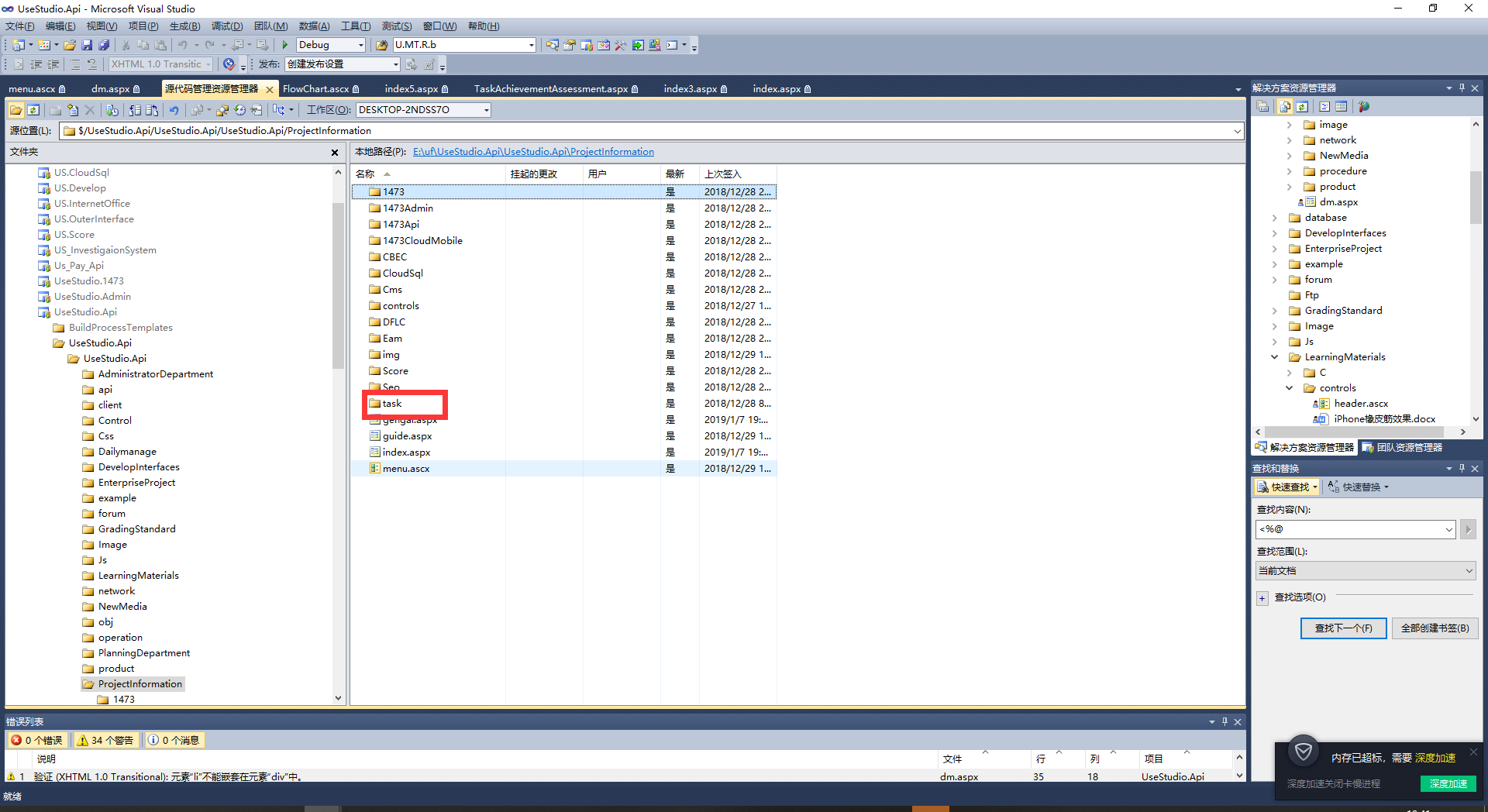Image resolution: width=1488 pixels, height=812 pixels.
Task: Collapse the LearningMaterials folder in Solution Explorer
Action: point(1275,357)
